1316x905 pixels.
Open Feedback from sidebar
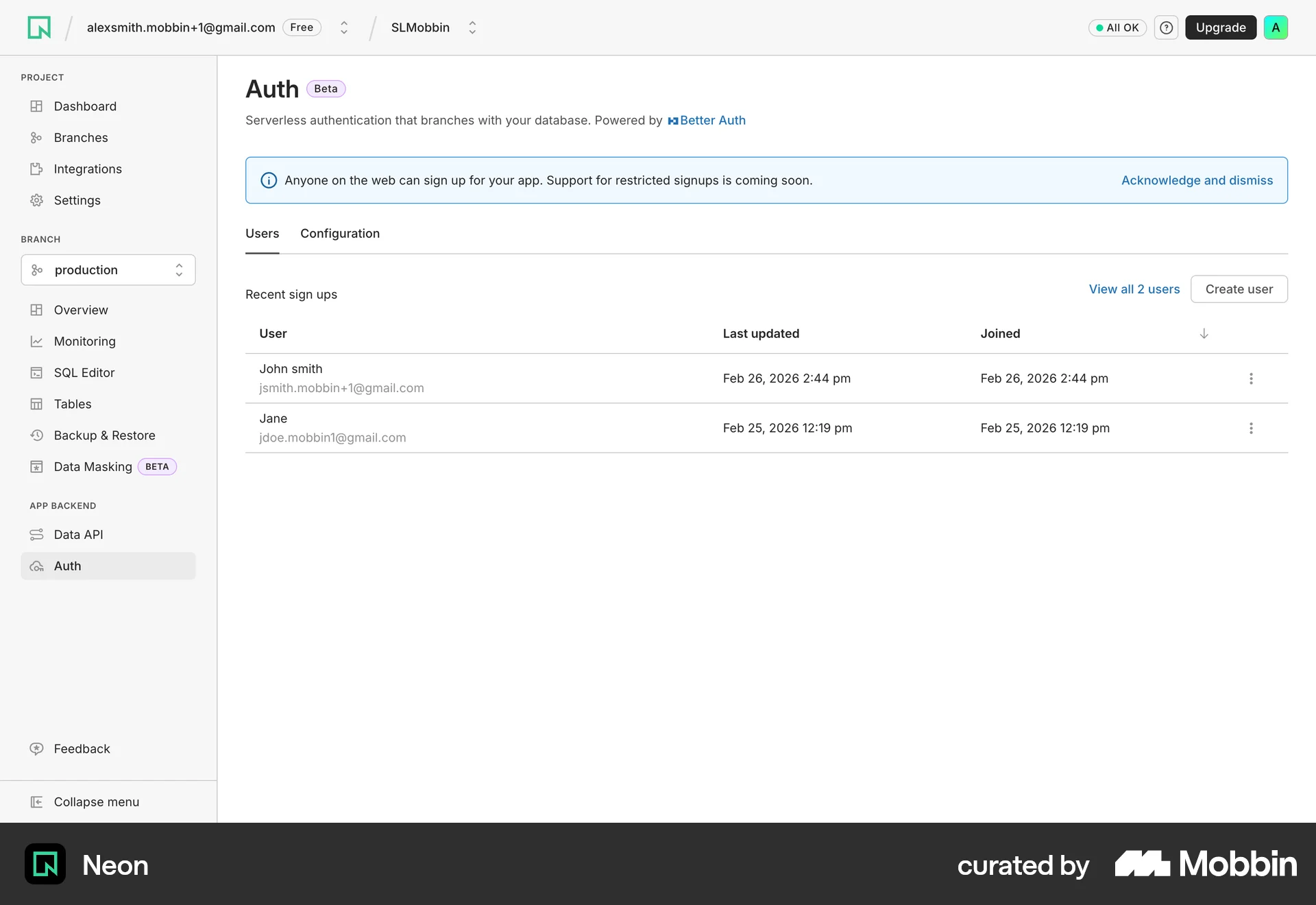tap(108, 749)
